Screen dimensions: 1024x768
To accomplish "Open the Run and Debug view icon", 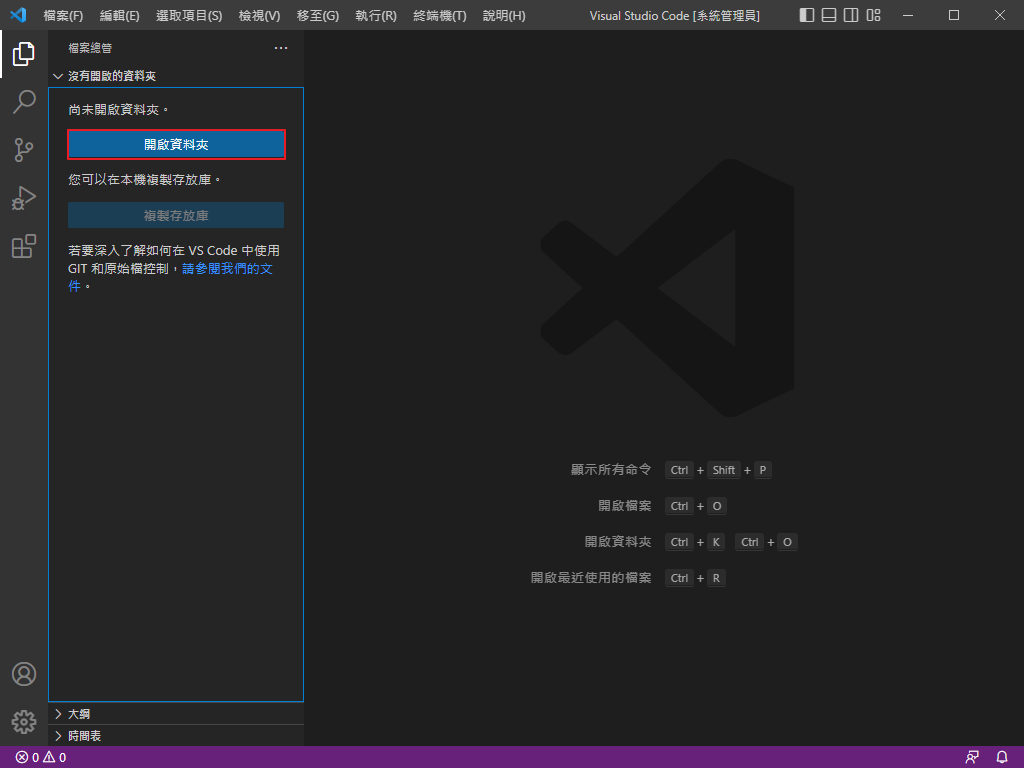I will click(x=24, y=198).
